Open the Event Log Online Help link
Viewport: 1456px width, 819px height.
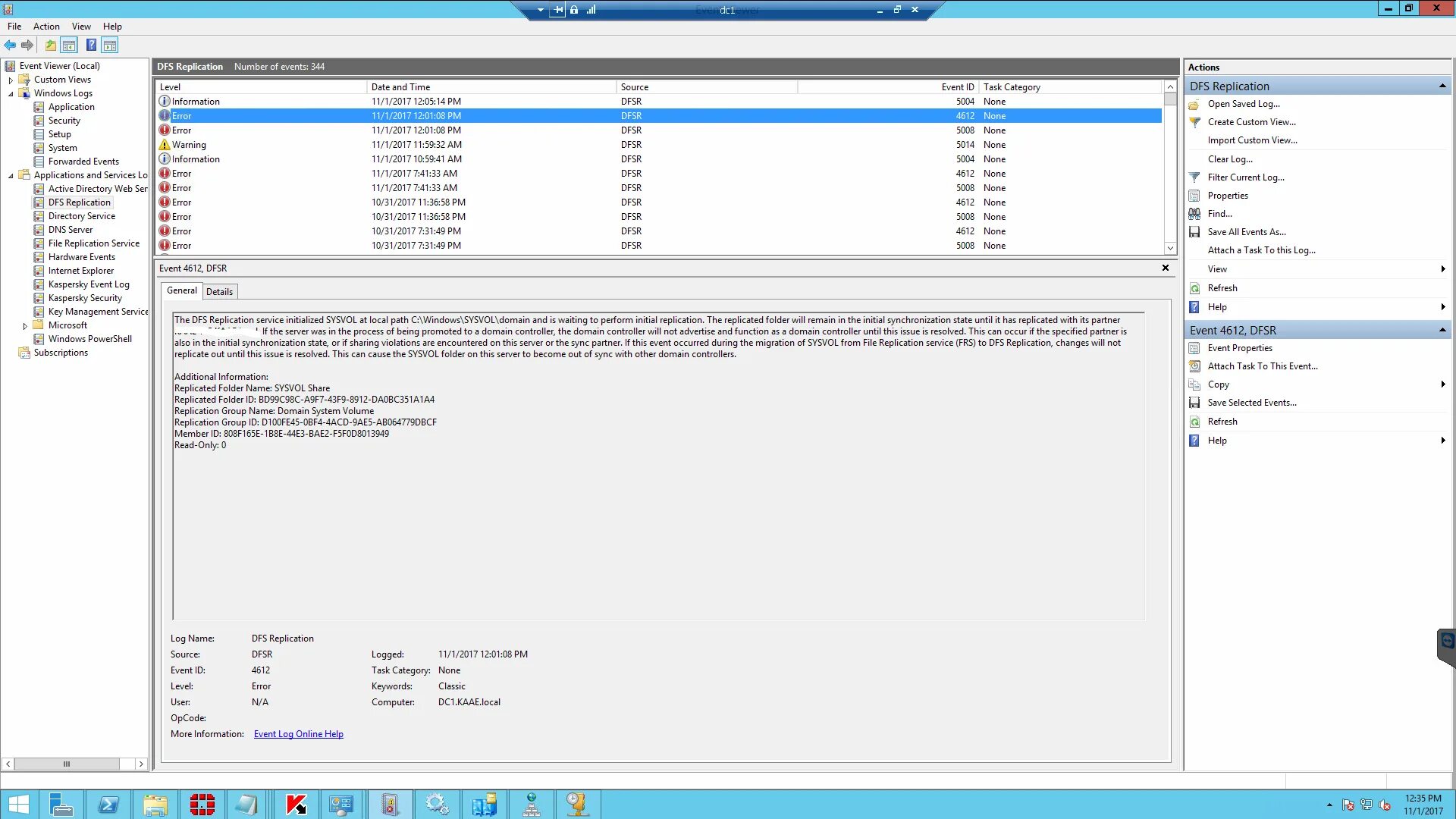[x=298, y=734]
